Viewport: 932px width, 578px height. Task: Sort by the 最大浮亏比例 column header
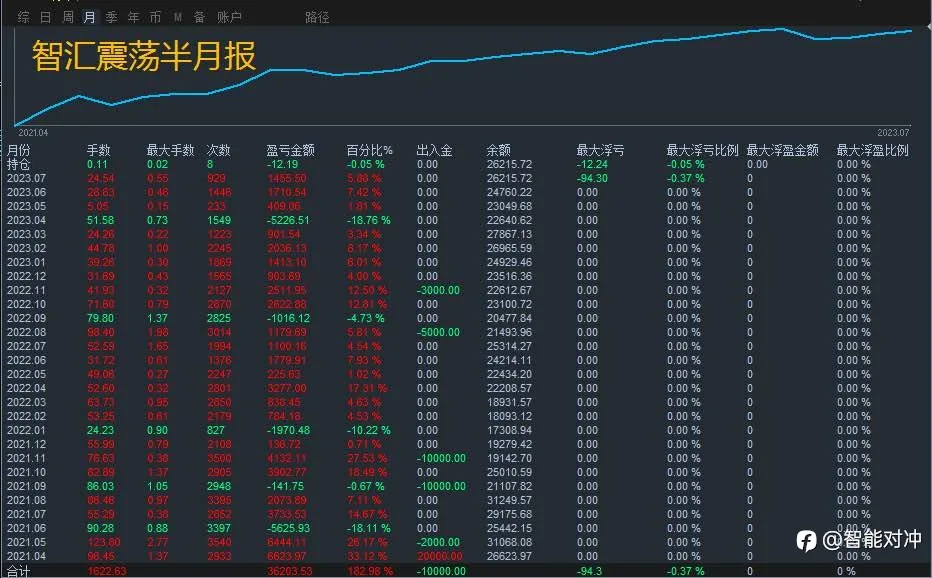point(703,150)
